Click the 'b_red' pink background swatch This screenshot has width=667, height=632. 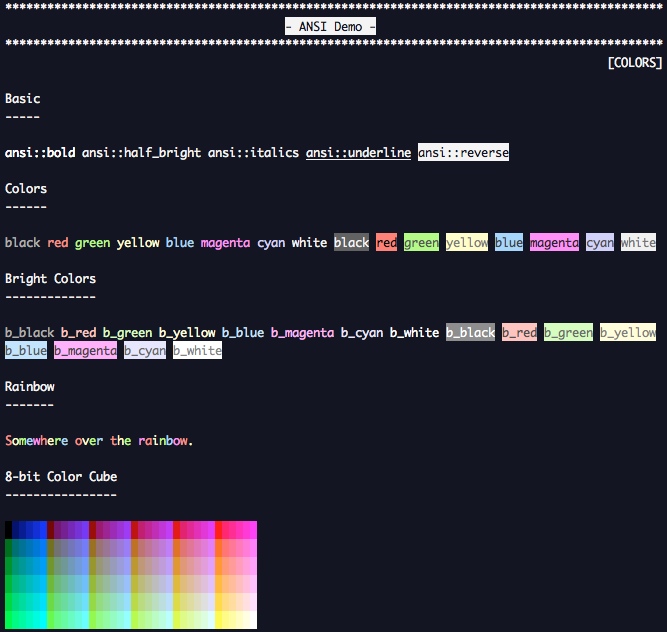pyautogui.click(x=519, y=332)
